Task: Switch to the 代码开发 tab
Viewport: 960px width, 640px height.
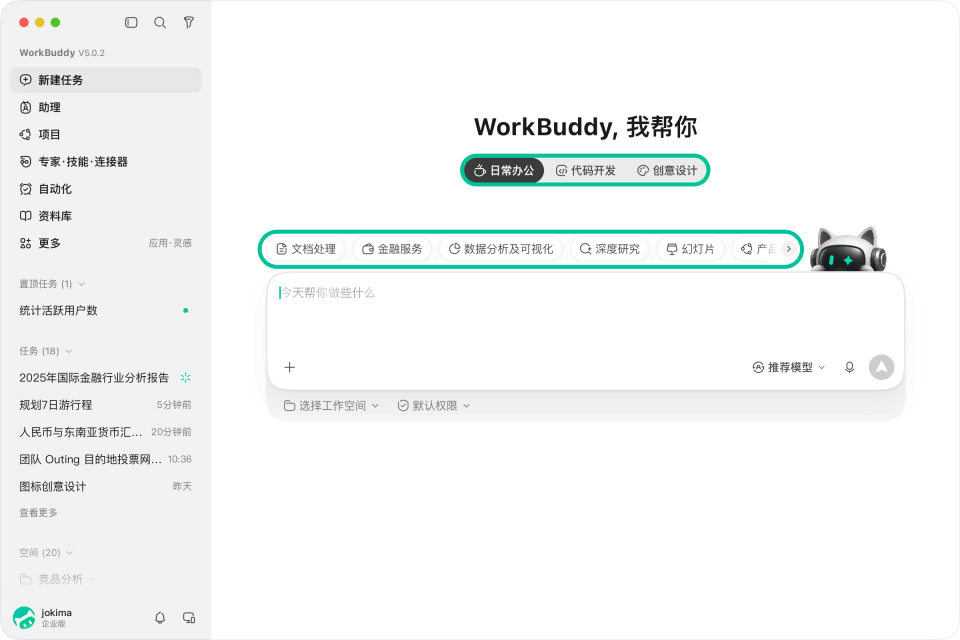Action: tap(585, 171)
